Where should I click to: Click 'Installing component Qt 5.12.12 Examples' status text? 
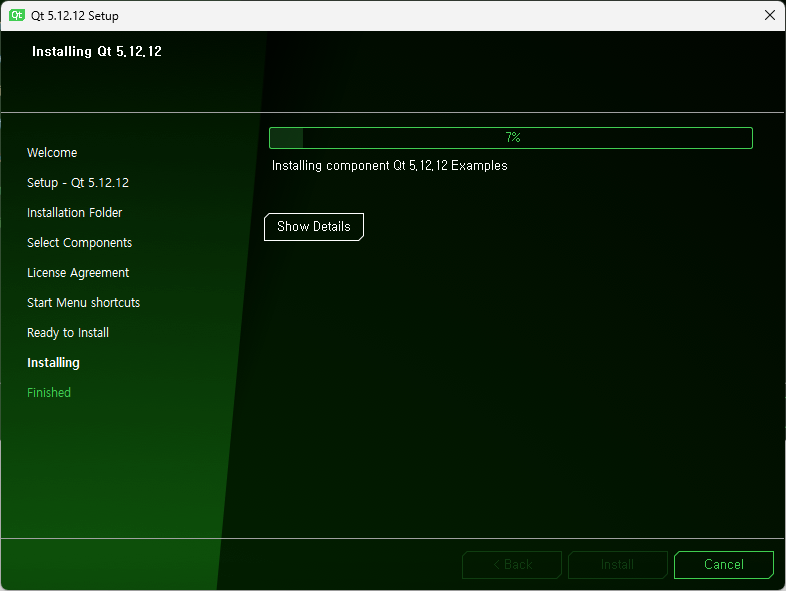pyautogui.click(x=389, y=165)
